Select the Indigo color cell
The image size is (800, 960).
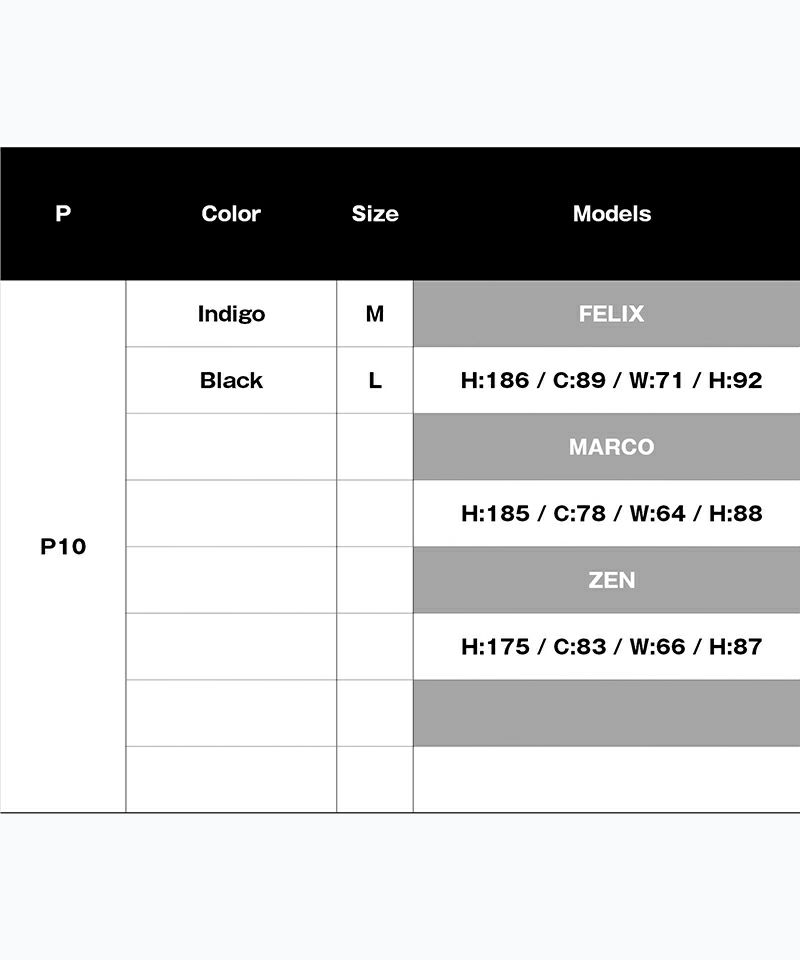click(231, 314)
